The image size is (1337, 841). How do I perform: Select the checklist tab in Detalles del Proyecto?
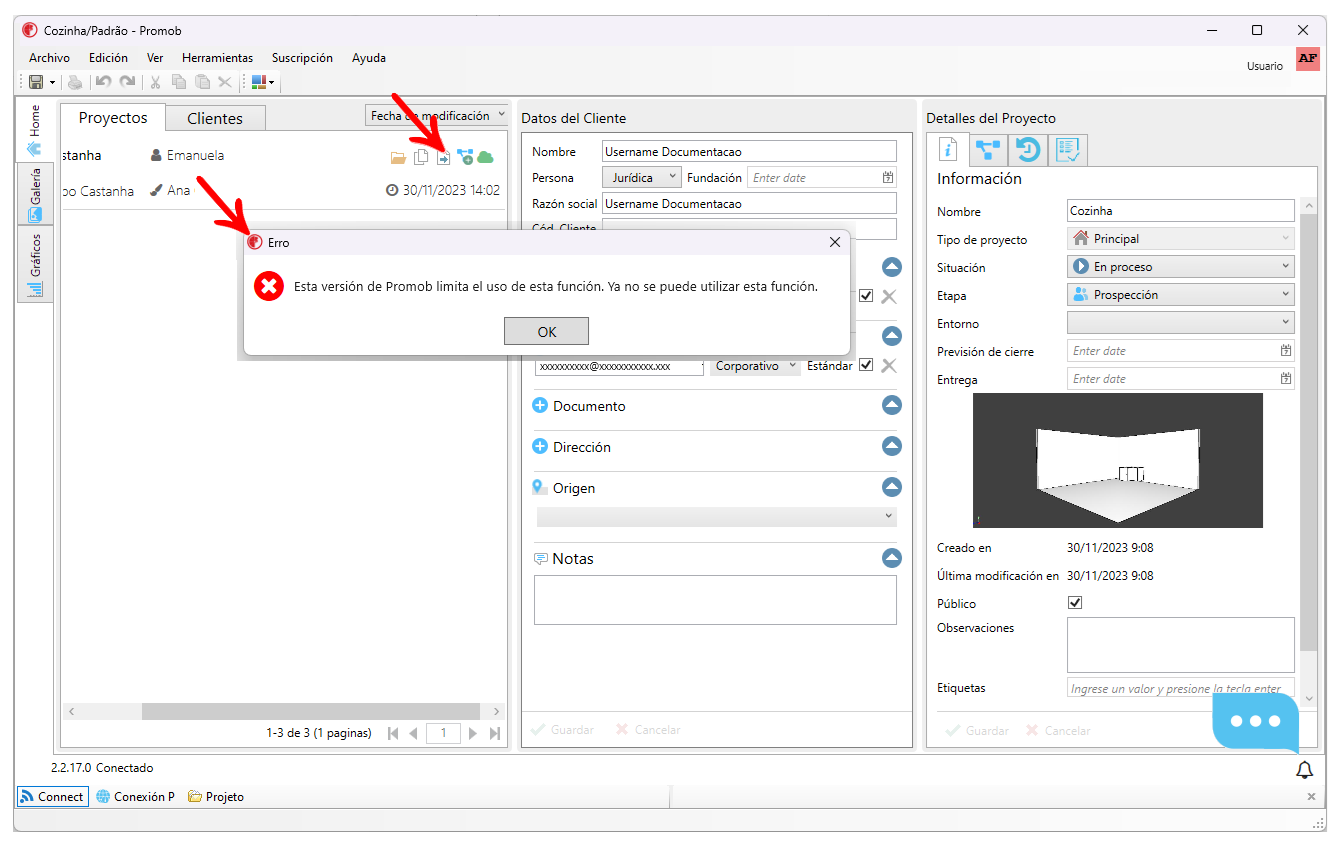coord(1068,150)
